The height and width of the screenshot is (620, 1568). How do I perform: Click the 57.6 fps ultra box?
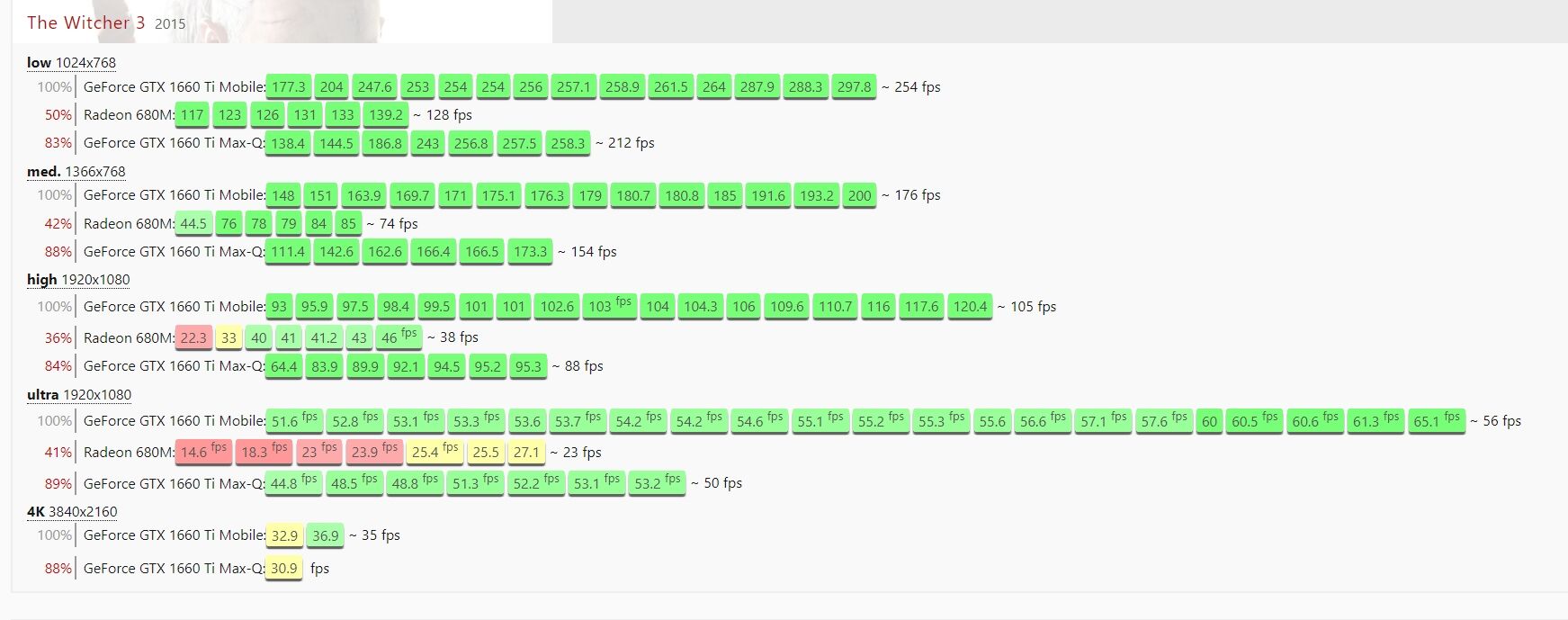pyautogui.click(x=1165, y=420)
